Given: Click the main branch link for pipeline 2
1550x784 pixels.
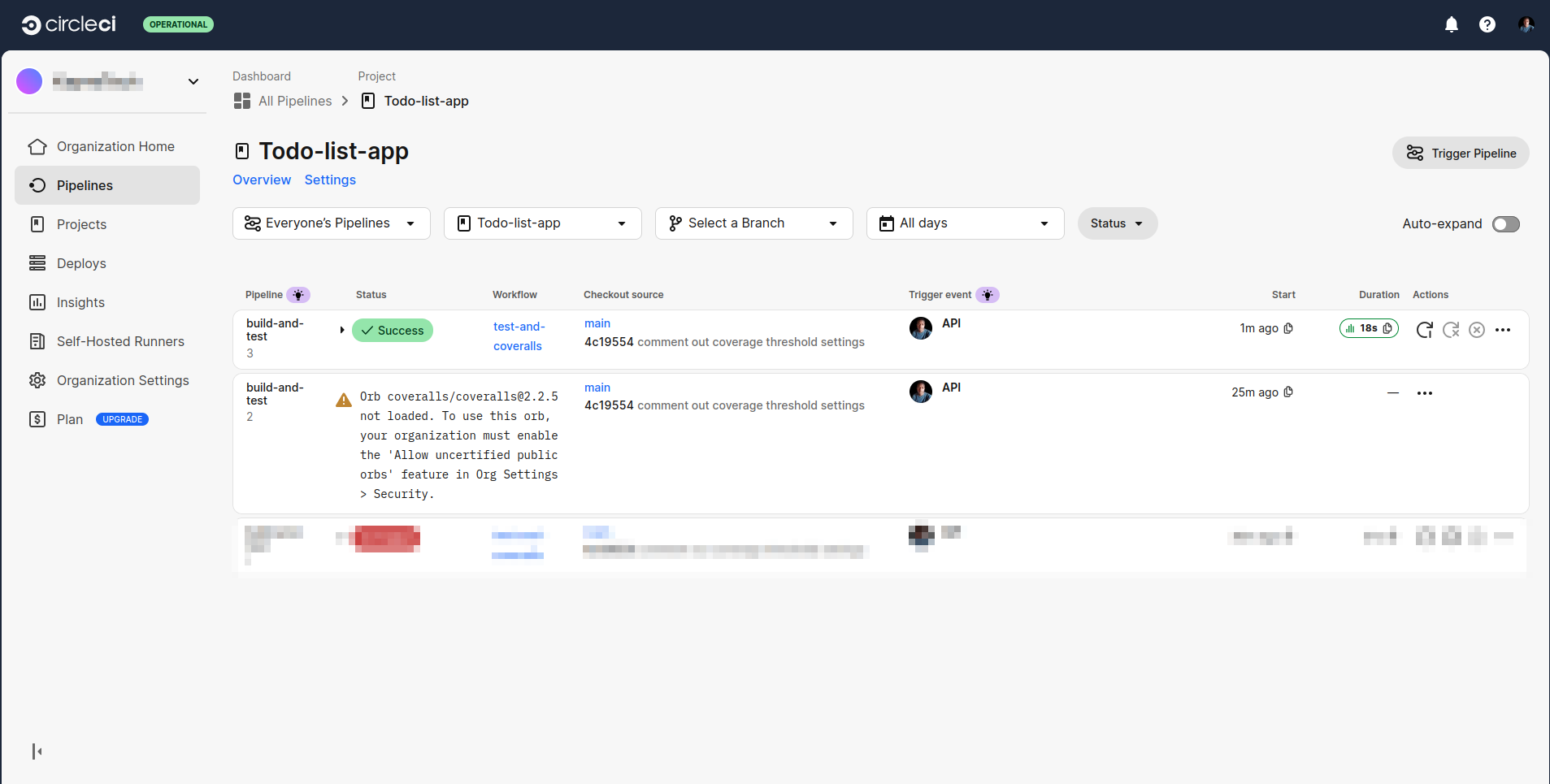Looking at the screenshot, I should tap(597, 388).
